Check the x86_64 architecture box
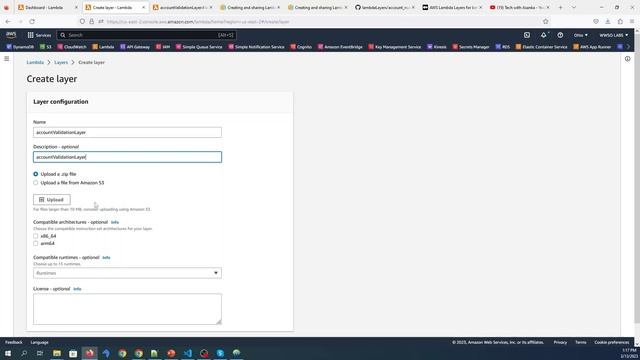 pos(36,236)
